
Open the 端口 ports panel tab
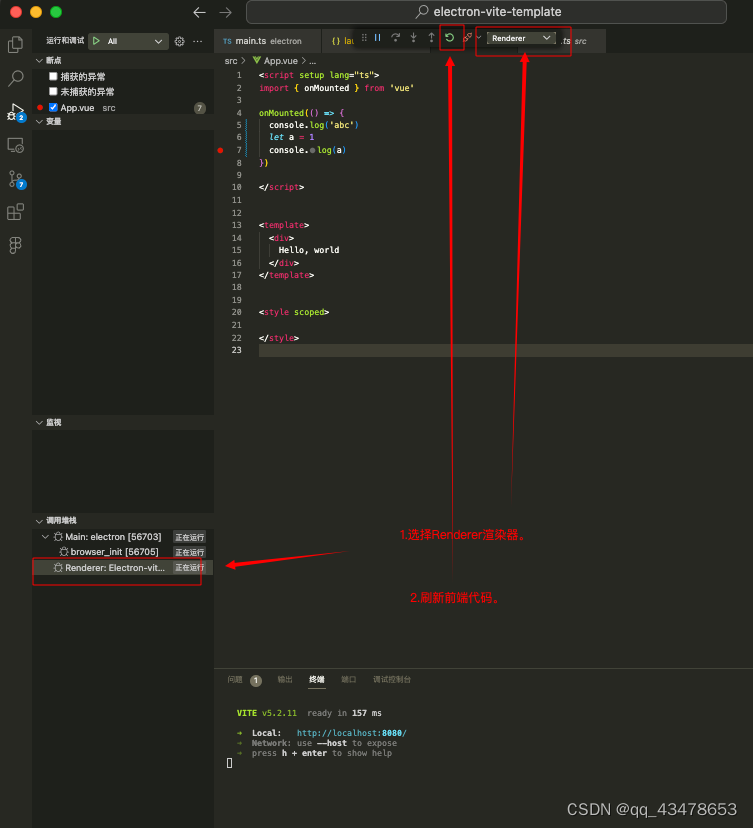click(x=349, y=680)
